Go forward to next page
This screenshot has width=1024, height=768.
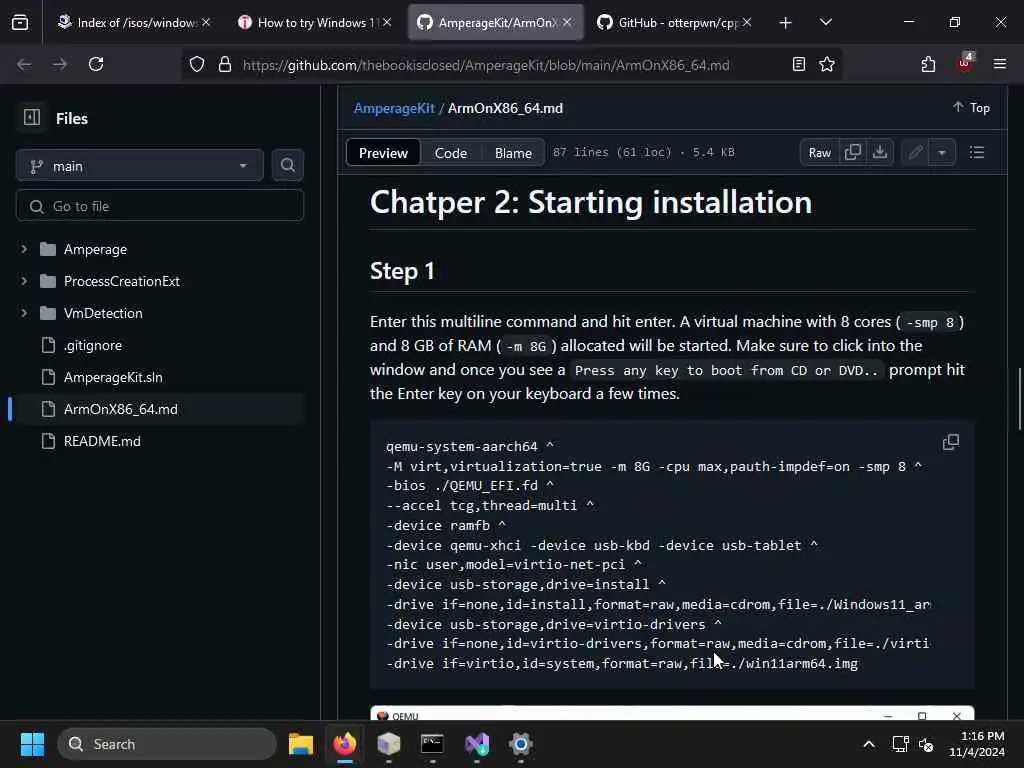tap(60, 64)
